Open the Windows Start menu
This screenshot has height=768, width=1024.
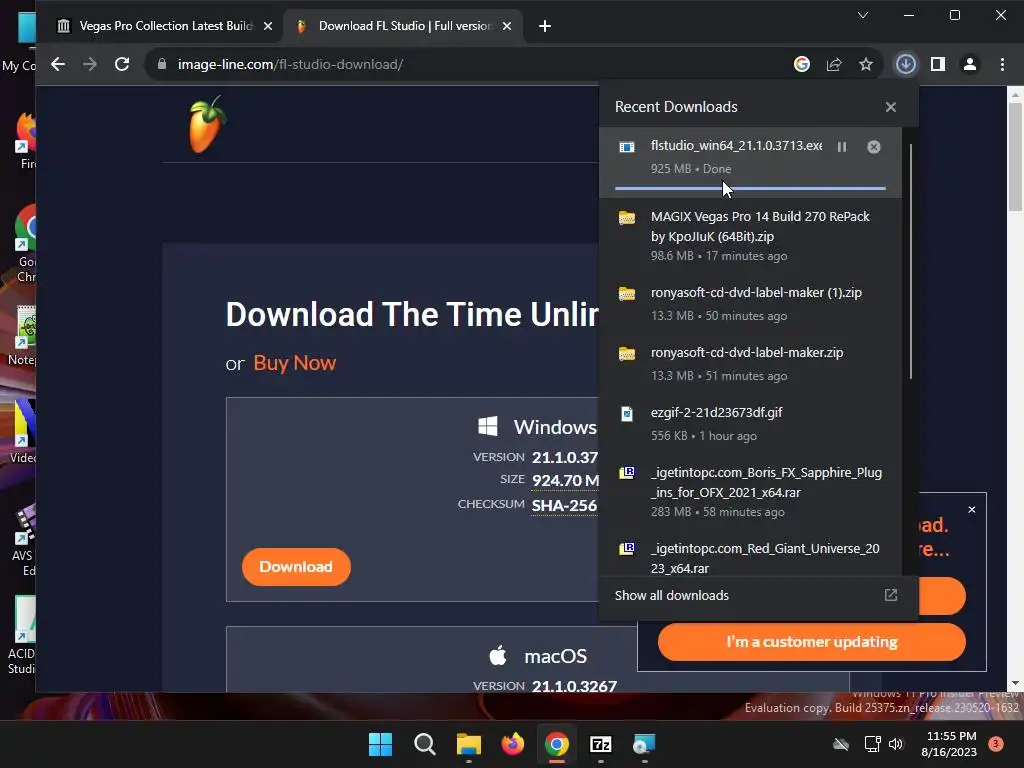(380, 744)
